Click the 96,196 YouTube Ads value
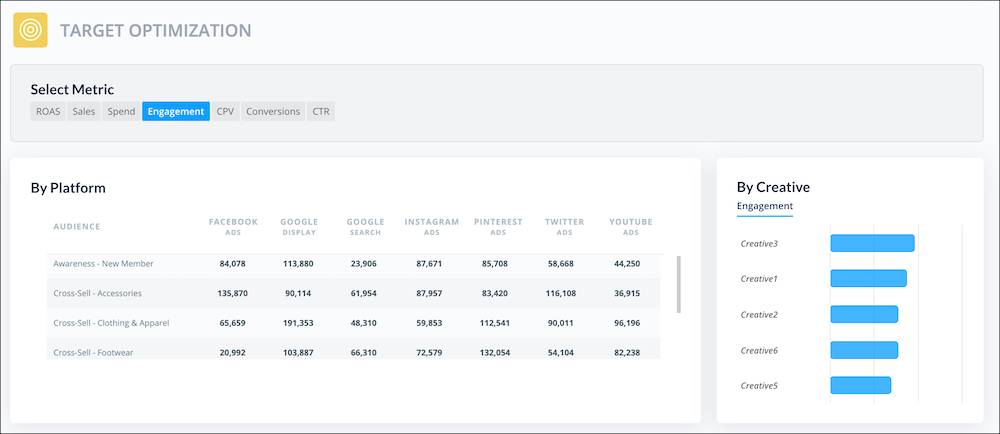 pos(627,323)
